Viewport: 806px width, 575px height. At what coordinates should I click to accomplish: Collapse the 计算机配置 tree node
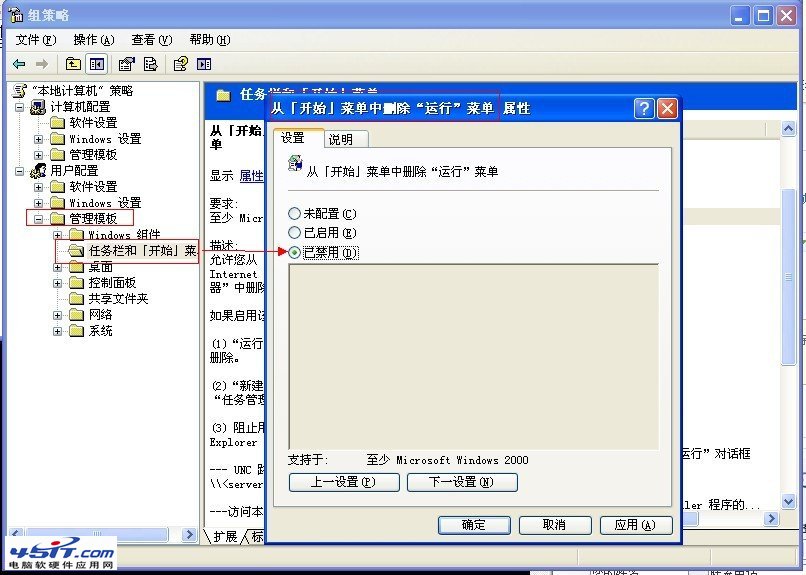tap(20, 107)
